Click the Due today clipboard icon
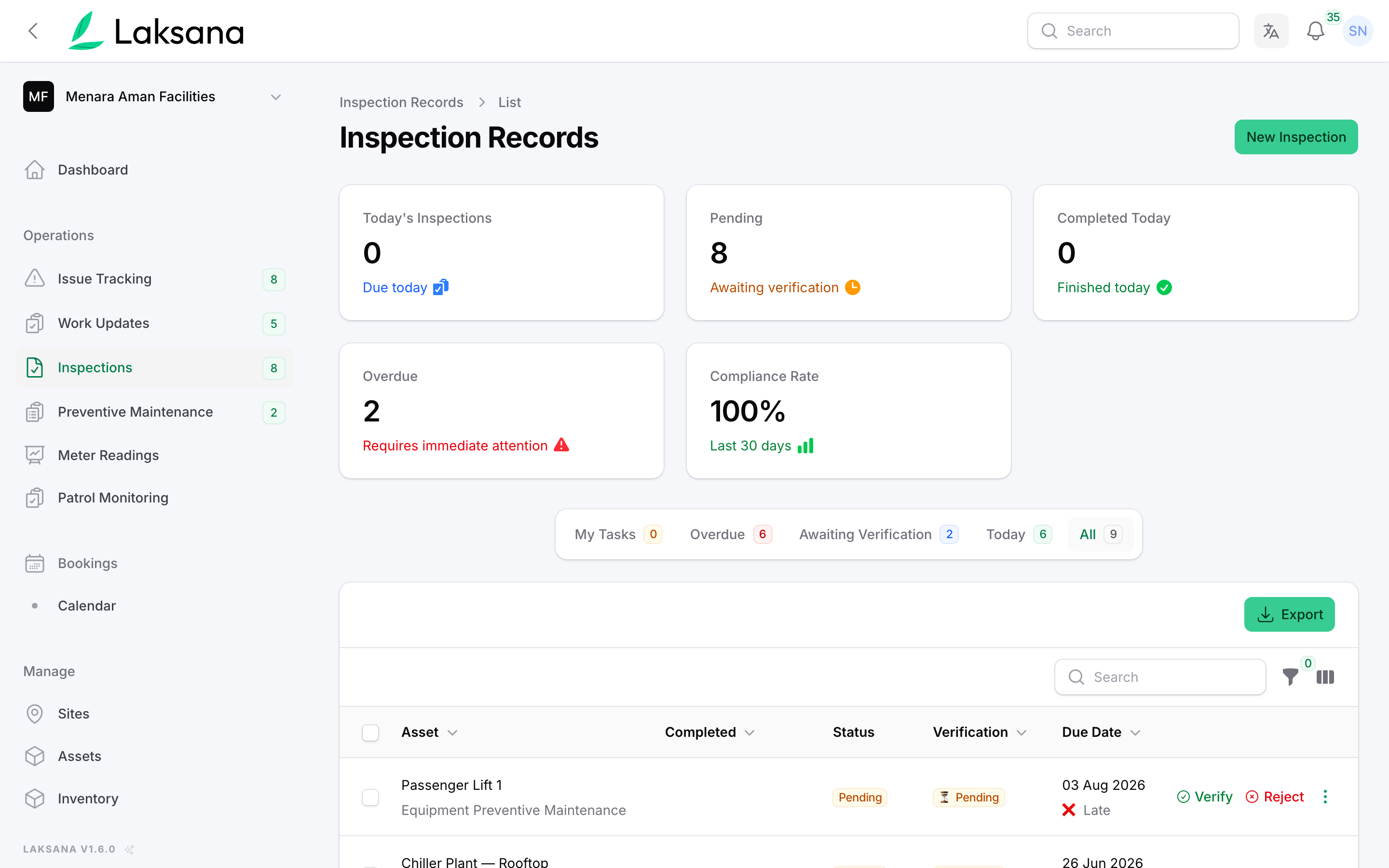 441,286
